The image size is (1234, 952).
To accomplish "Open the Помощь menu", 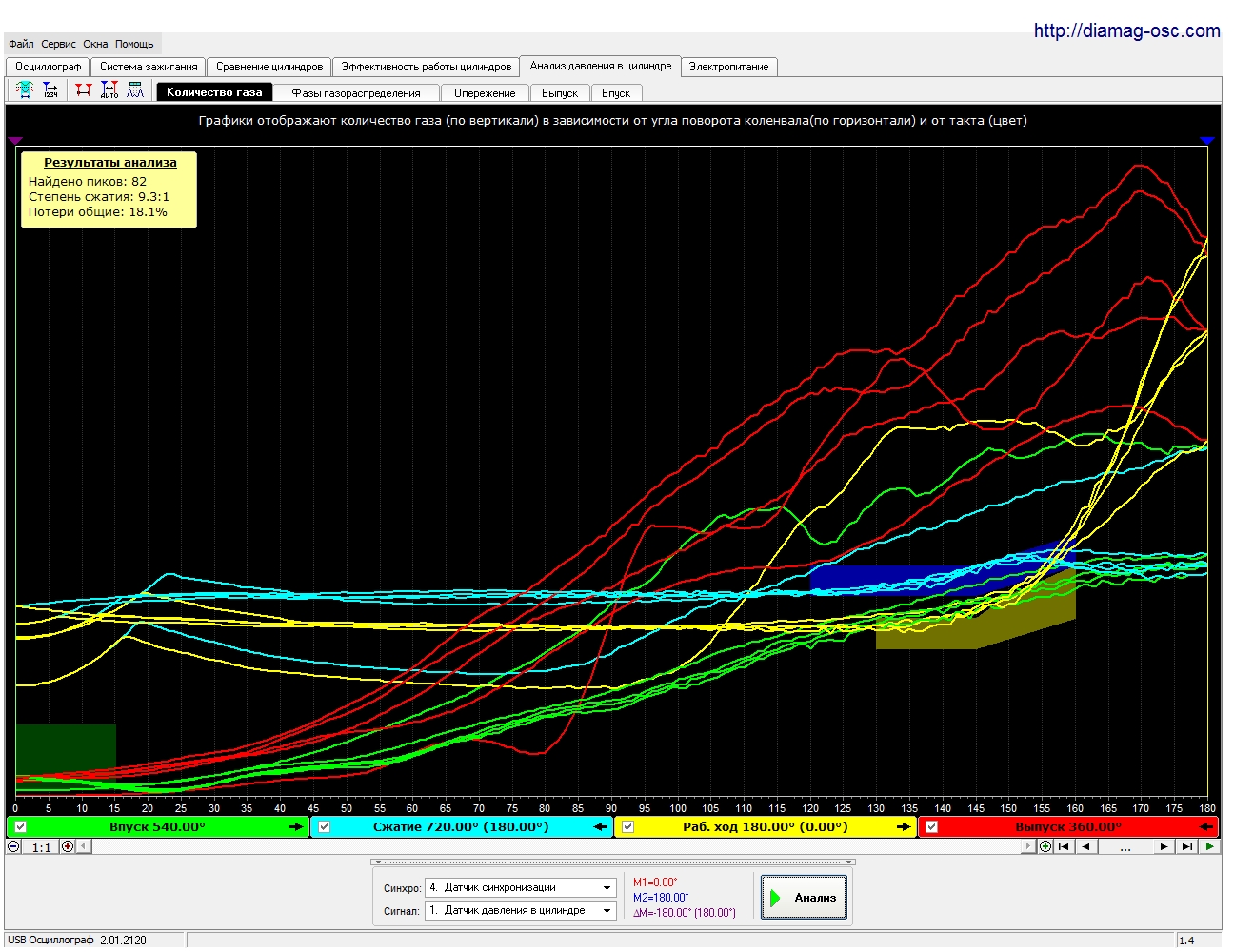I will [134, 44].
